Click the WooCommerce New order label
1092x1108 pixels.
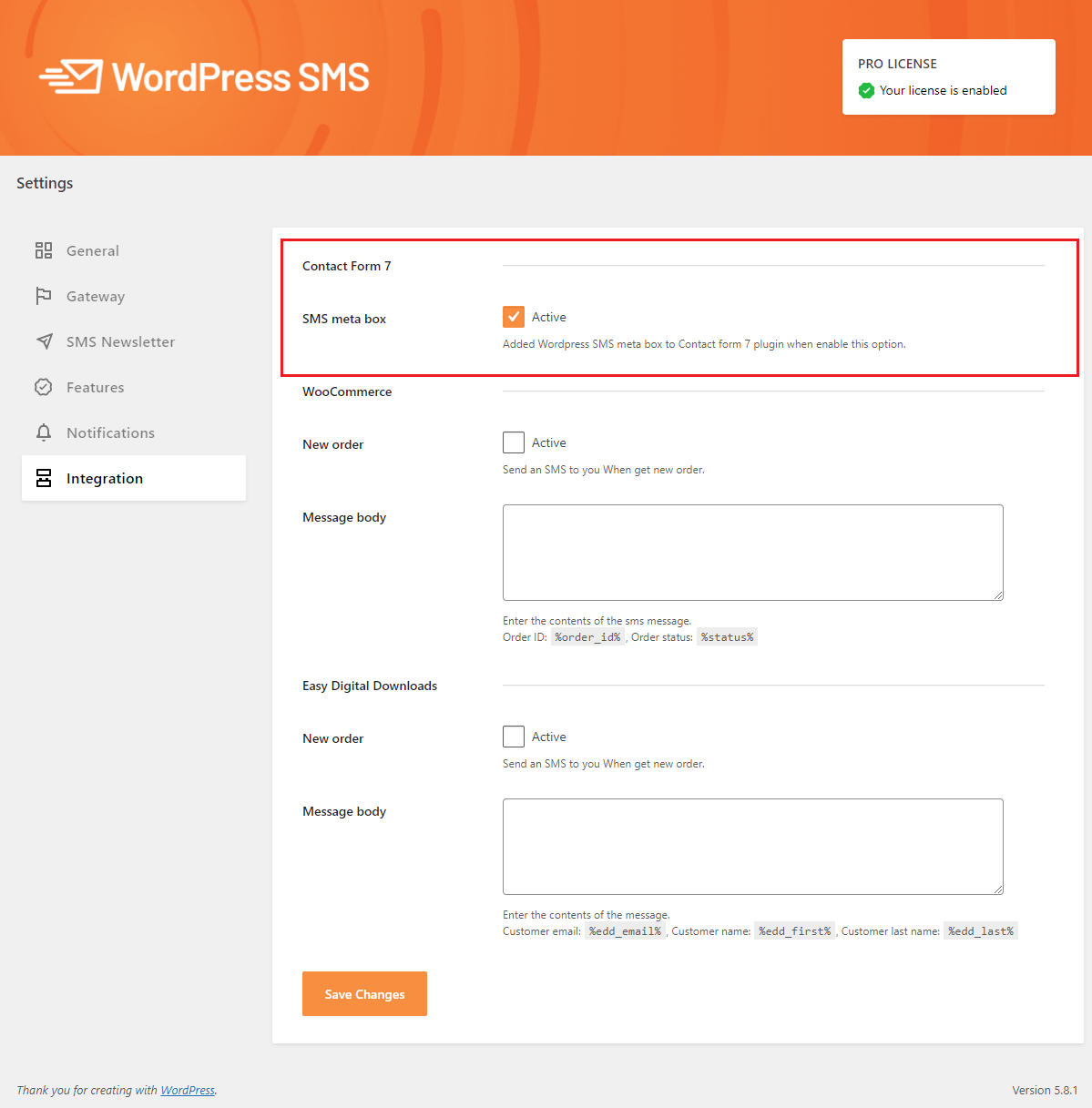[333, 444]
